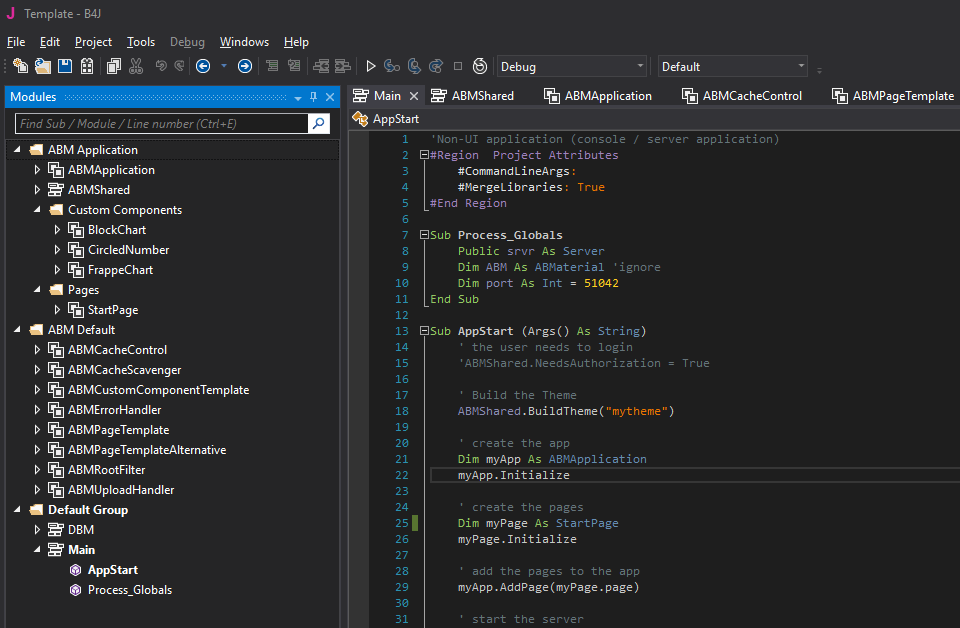Click the Open project folder icon
Viewport: 960px width, 628px height.
pyautogui.click(x=42, y=66)
